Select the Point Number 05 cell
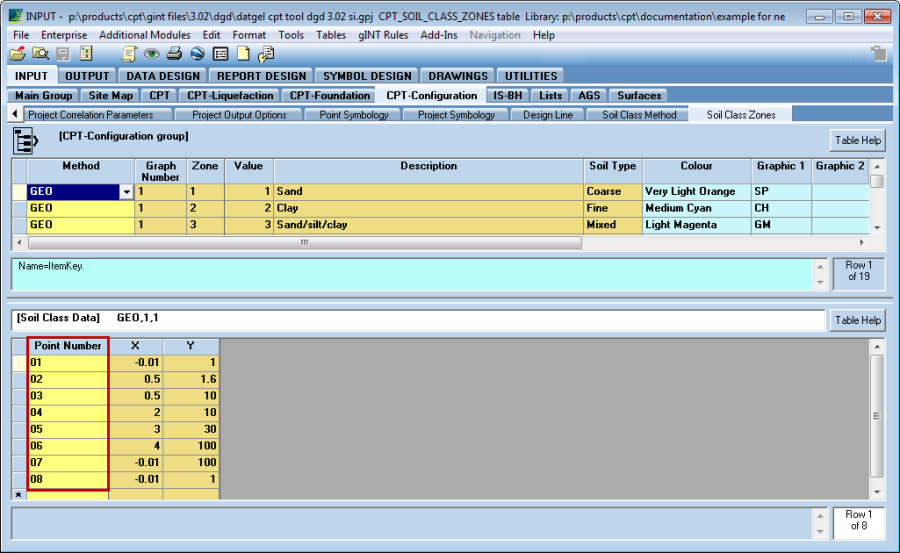 coord(67,430)
